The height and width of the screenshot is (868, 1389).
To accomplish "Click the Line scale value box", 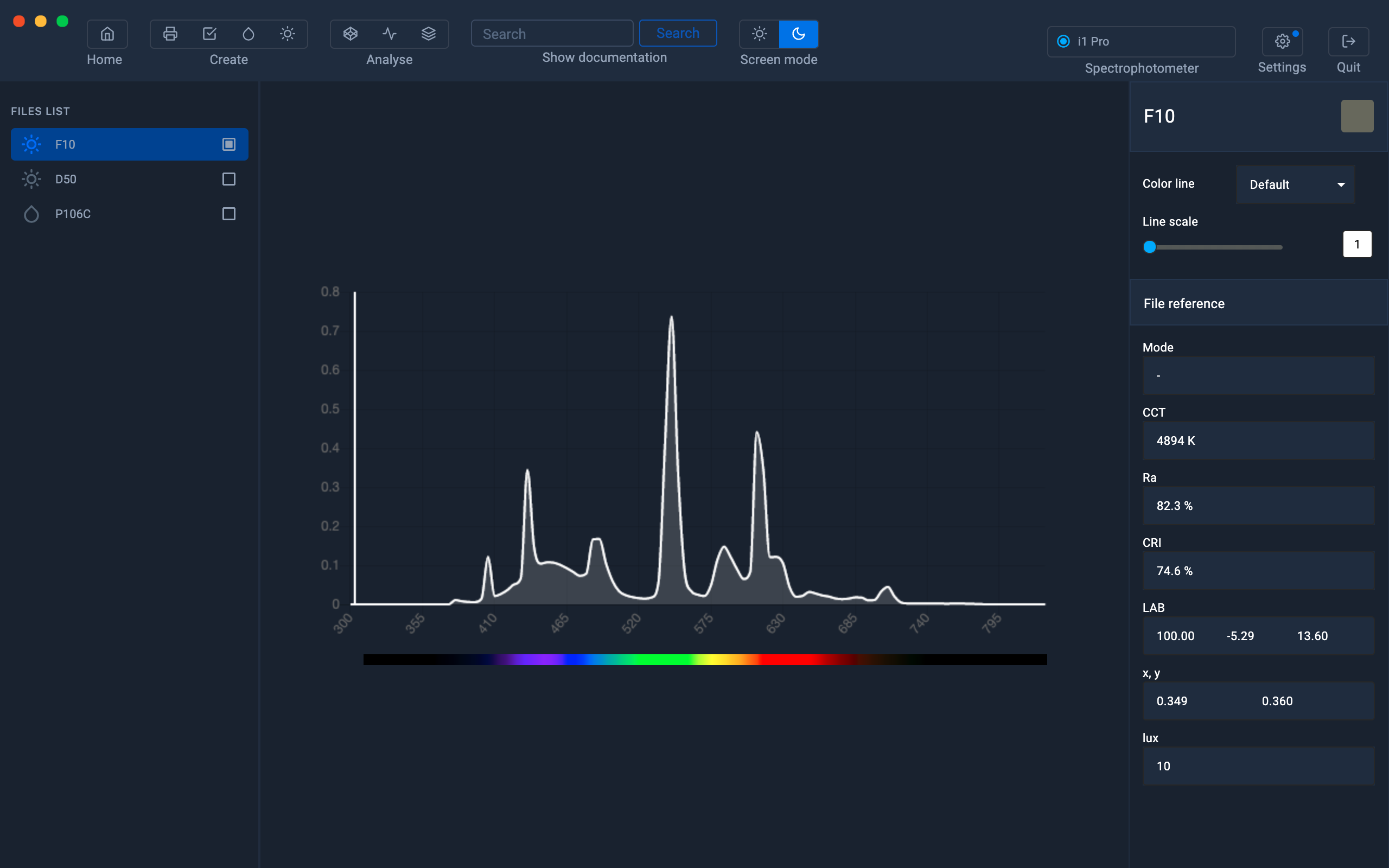I will [x=1357, y=244].
